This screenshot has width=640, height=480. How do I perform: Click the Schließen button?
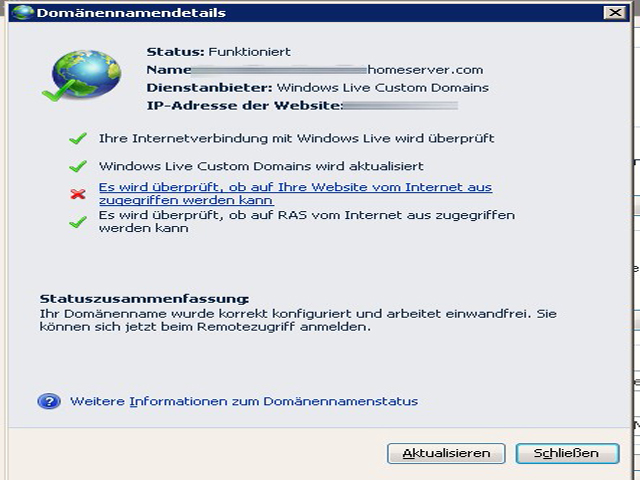(567, 453)
